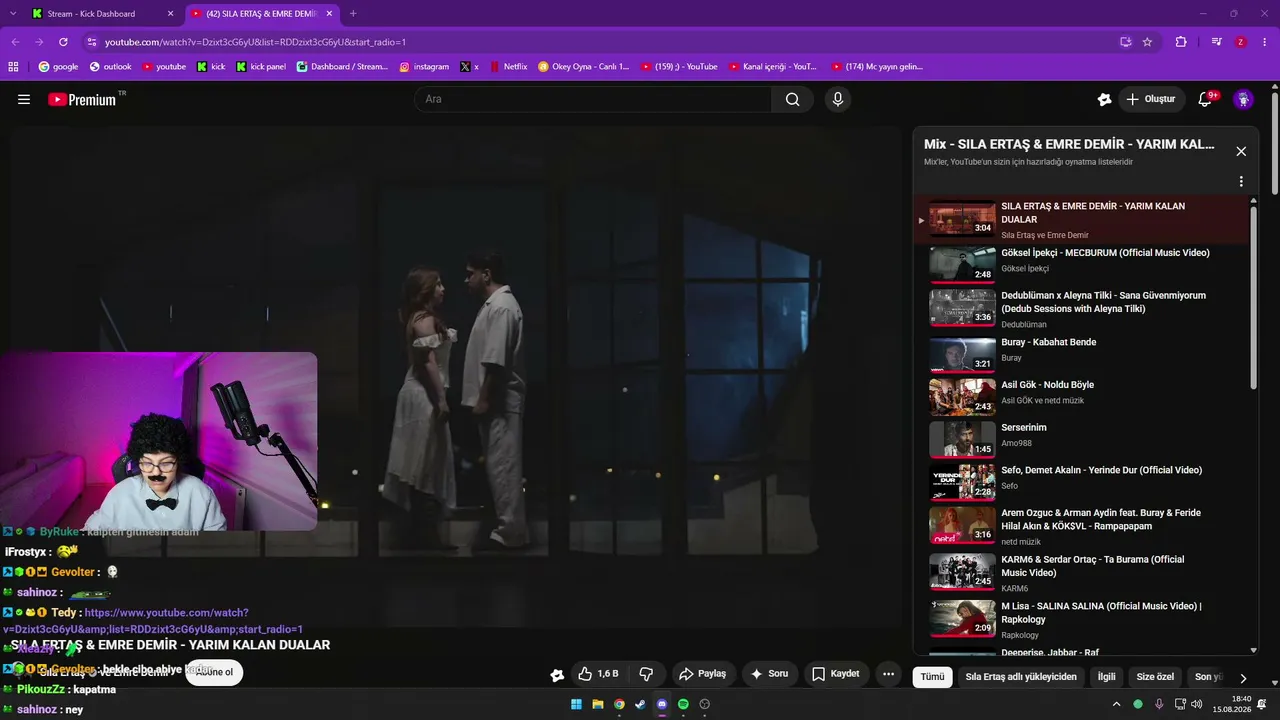This screenshot has height=720, width=1280.
Task: Open the YouTube account avatar menu
Action: click(1243, 99)
